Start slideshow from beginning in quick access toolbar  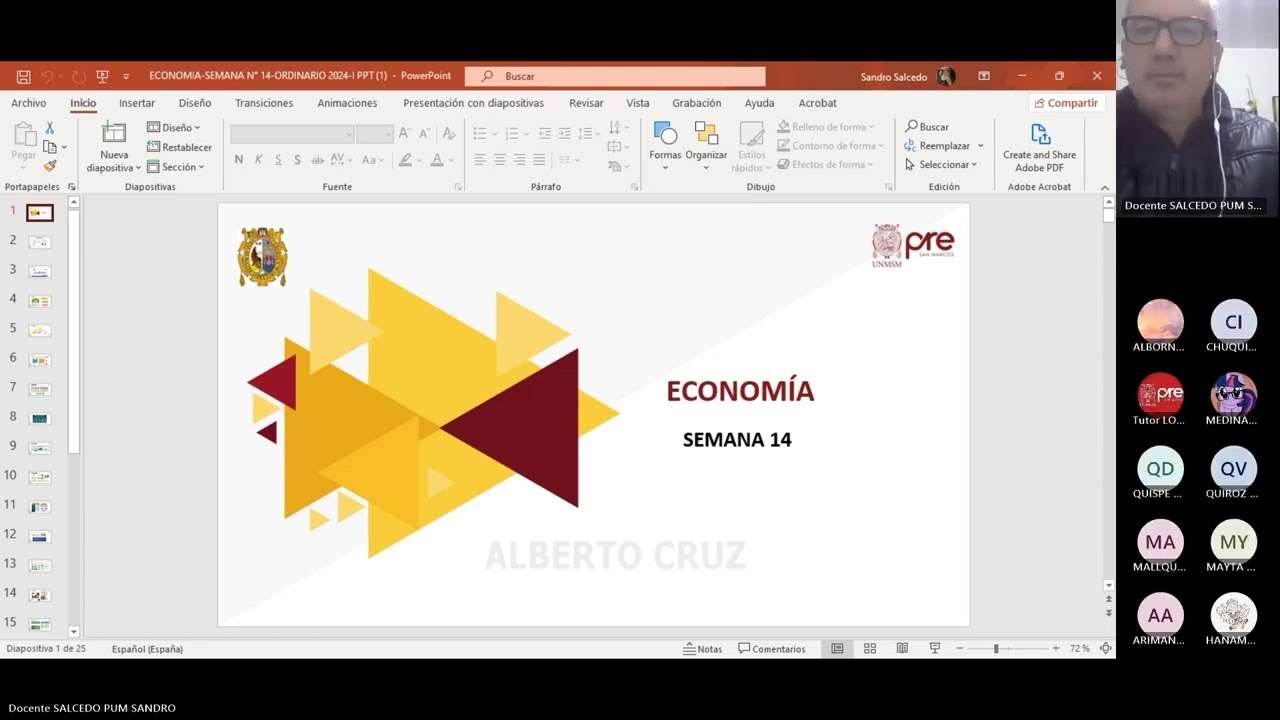pos(101,76)
